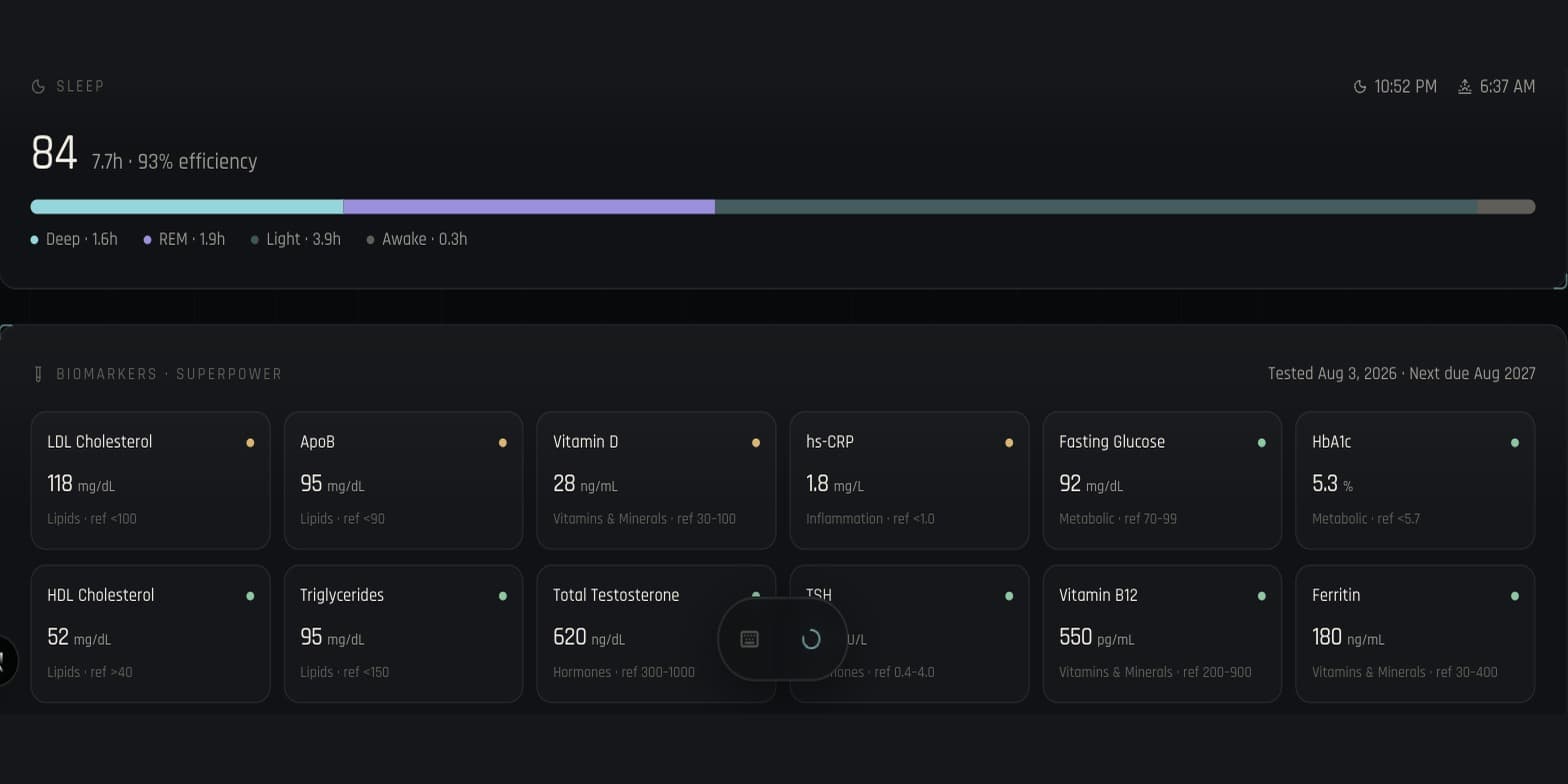
Task: Click the amber status dot on Vitamin D card
Action: point(756,443)
